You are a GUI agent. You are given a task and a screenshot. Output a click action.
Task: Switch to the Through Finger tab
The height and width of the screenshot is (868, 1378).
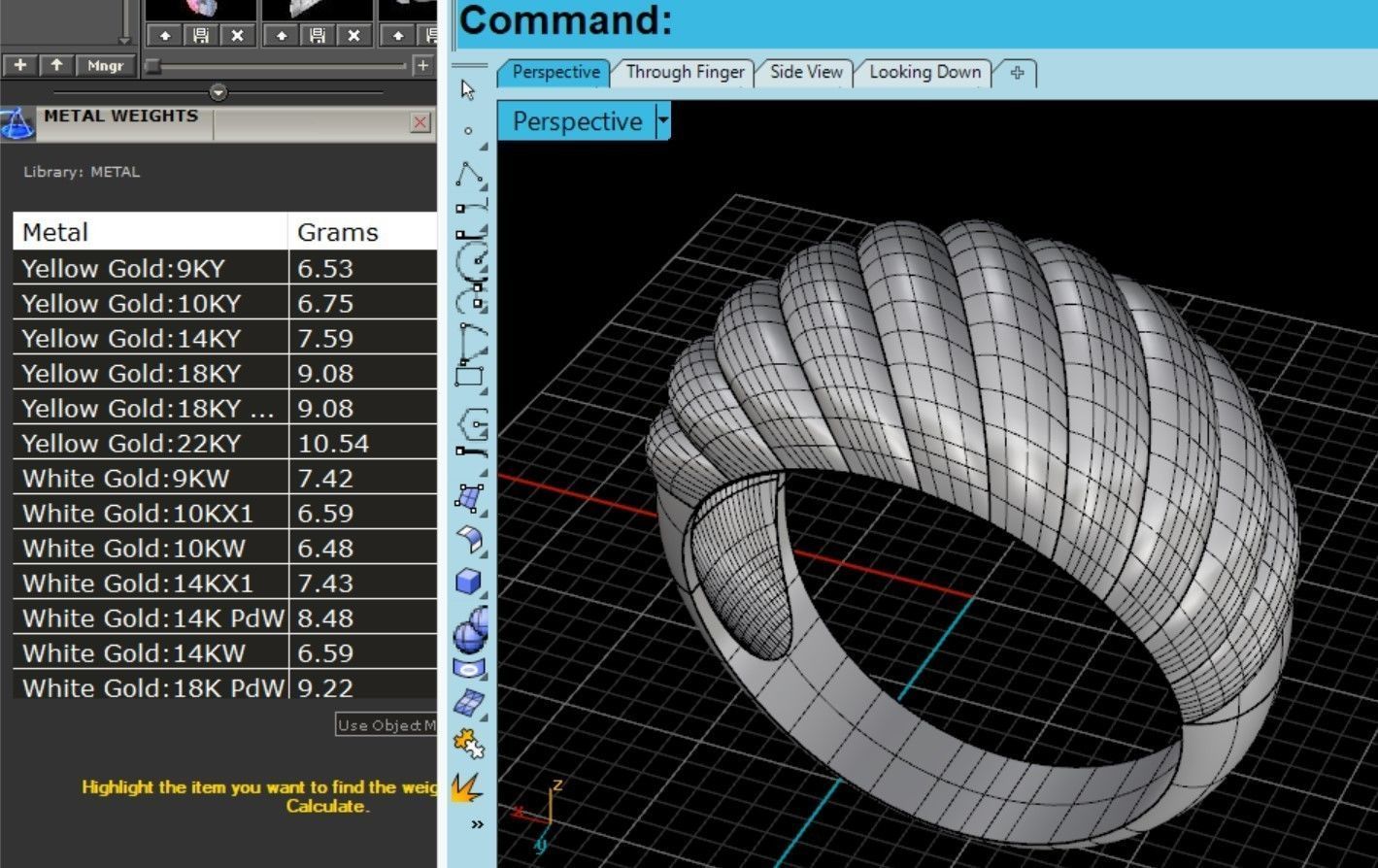pos(685,72)
